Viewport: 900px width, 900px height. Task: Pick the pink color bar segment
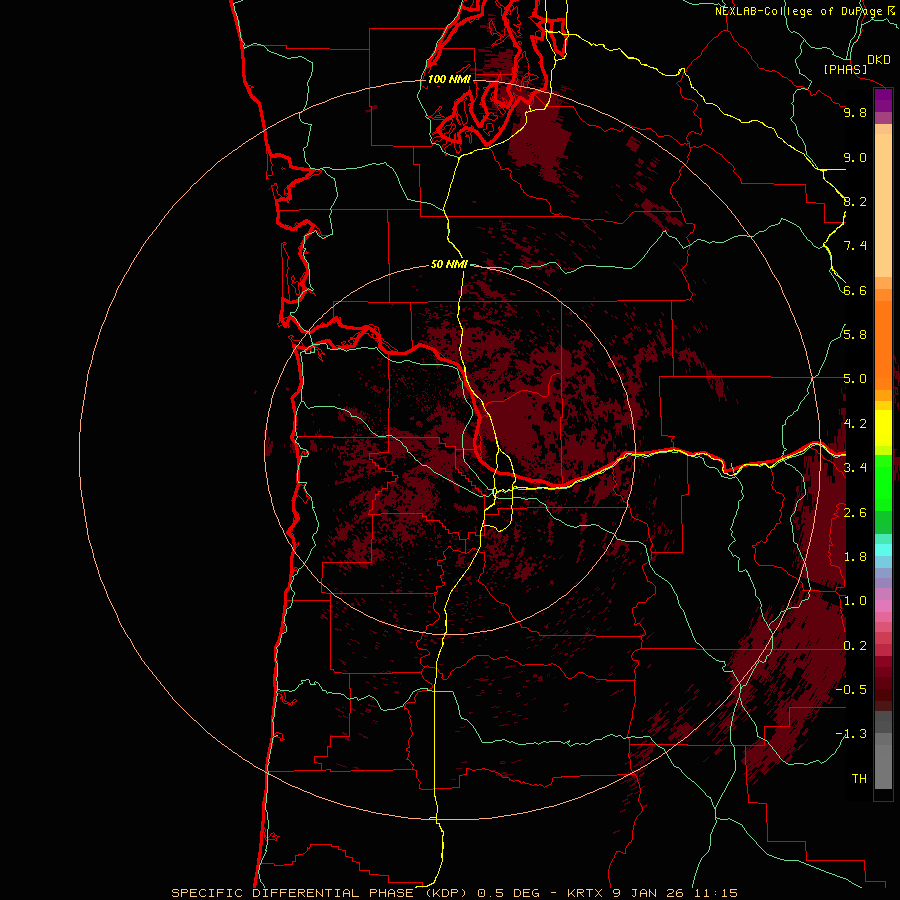click(x=883, y=606)
